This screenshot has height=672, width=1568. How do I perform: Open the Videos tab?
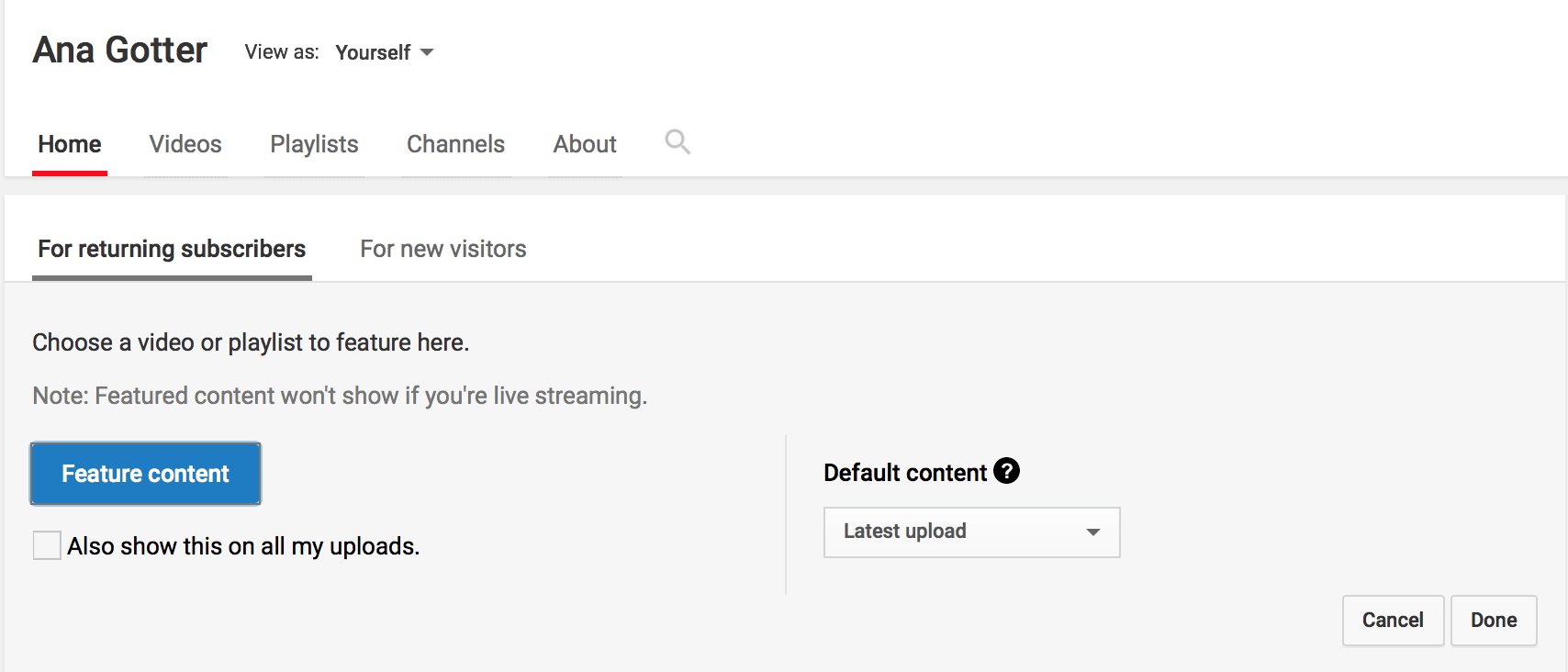(x=185, y=144)
